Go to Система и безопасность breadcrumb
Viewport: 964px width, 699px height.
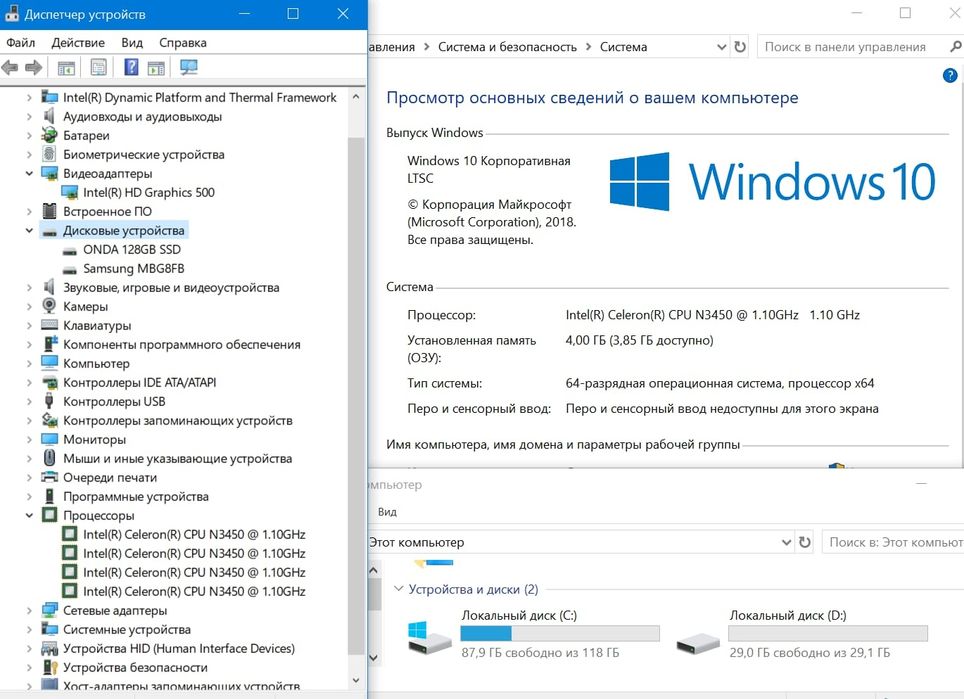(507, 47)
